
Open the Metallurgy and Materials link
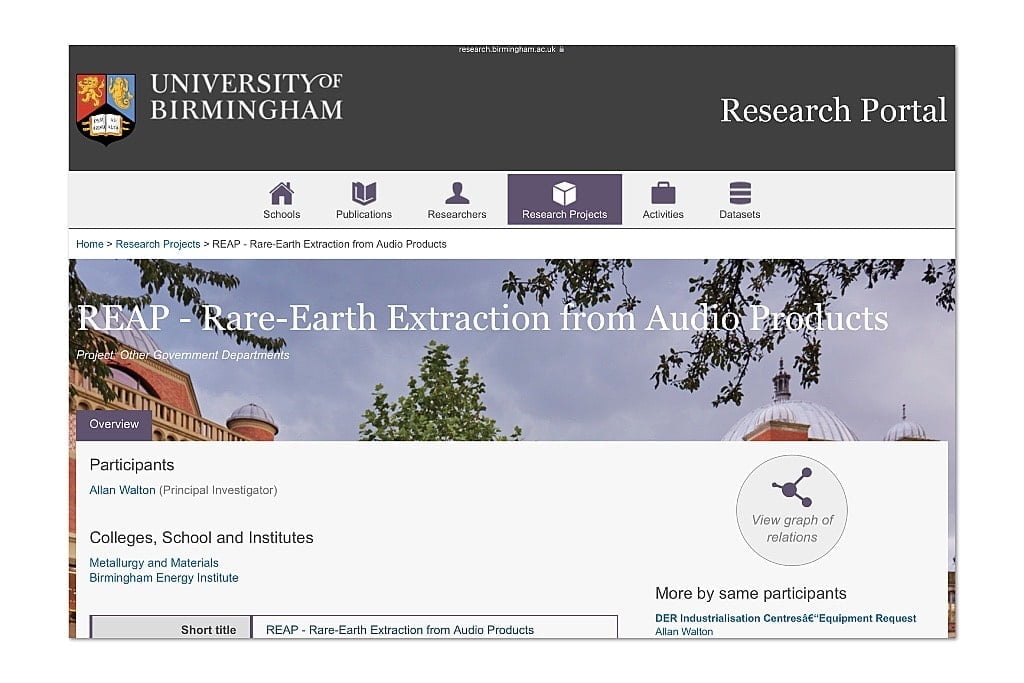click(154, 563)
